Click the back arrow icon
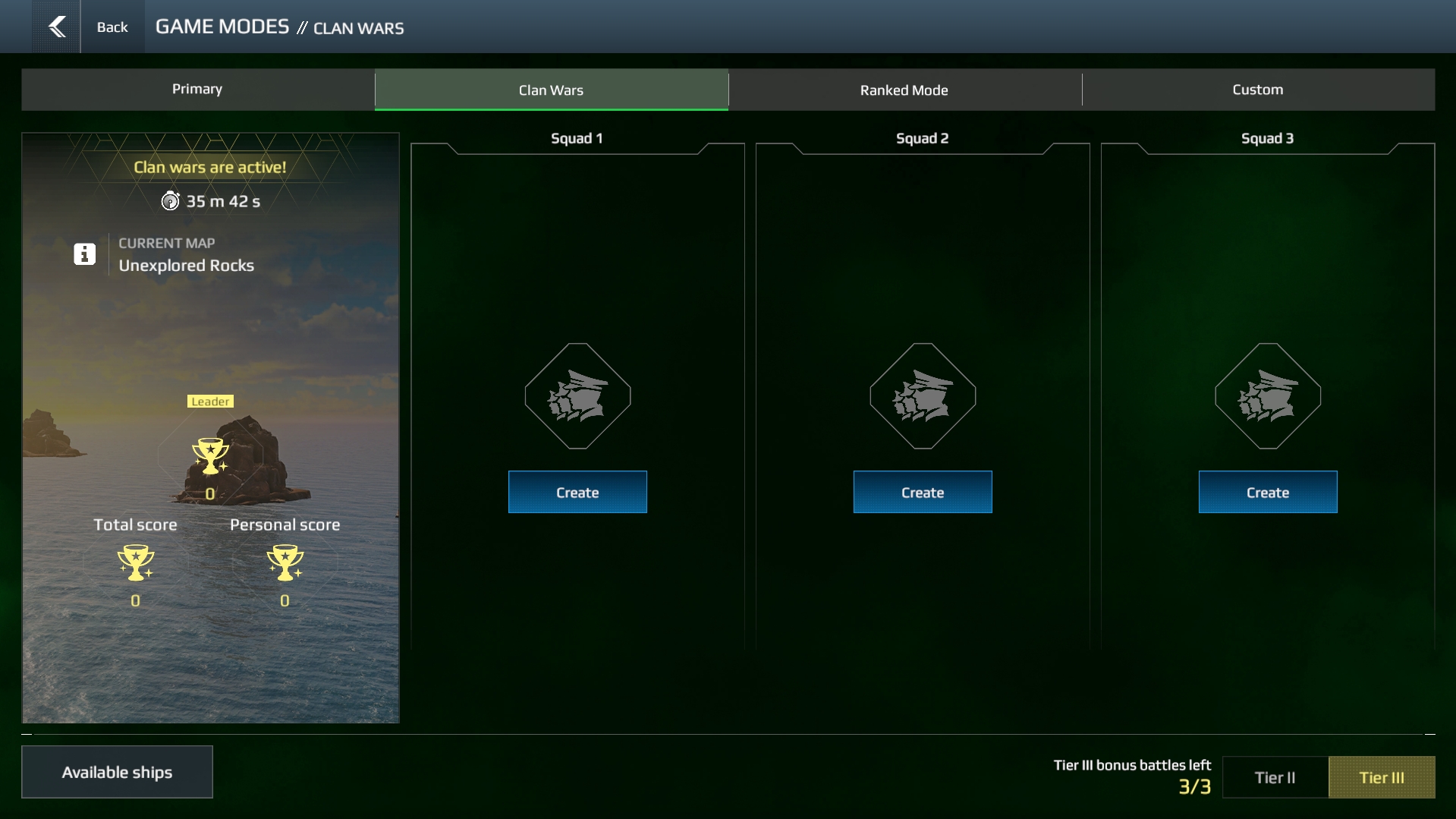This screenshot has width=1456, height=819. (56, 27)
